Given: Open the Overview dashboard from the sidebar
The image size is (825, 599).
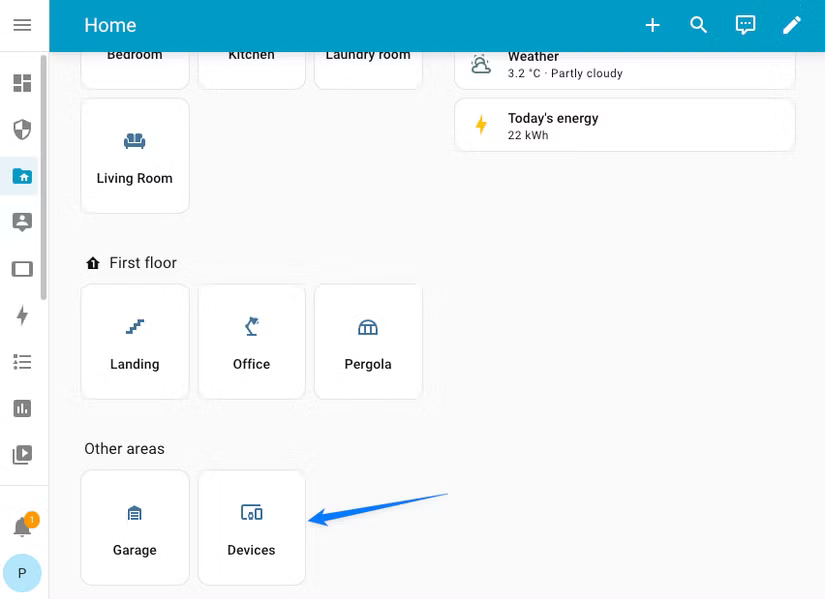Looking at the screenshot, I should (x=22, y=83).
